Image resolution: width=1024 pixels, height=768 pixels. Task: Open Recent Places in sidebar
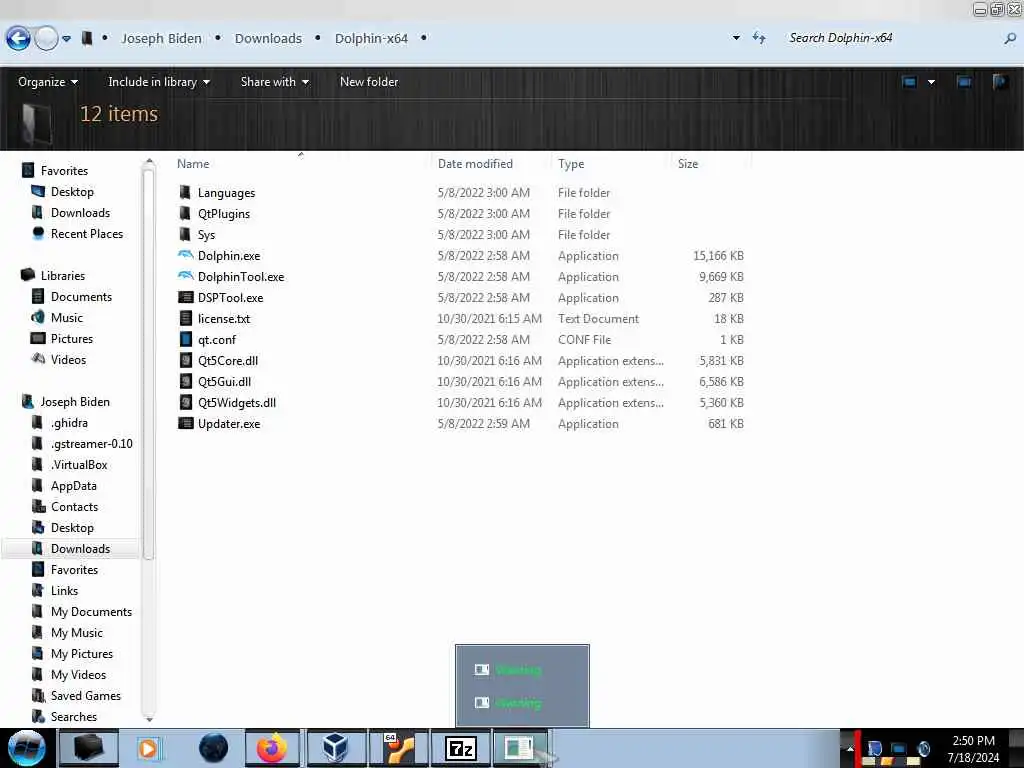click(87, 234)
